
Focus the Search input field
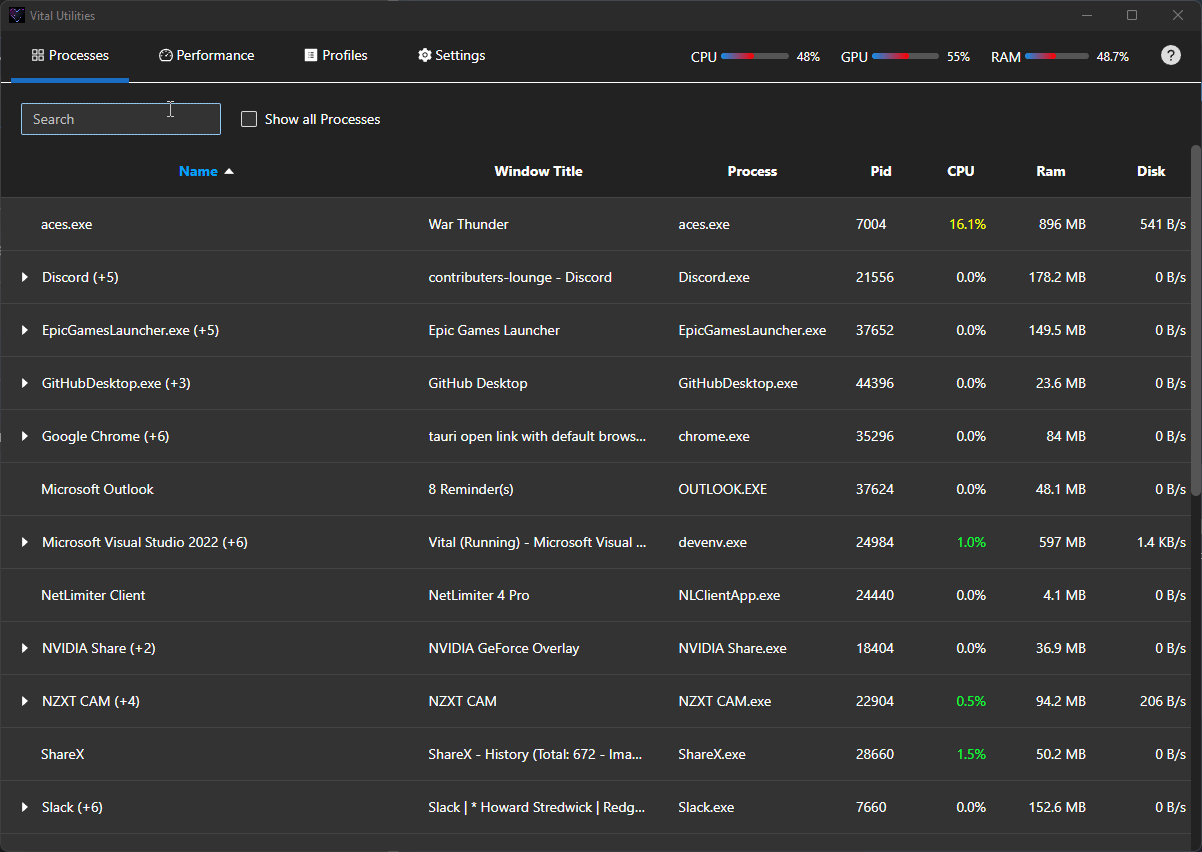(x=121, y=119)
